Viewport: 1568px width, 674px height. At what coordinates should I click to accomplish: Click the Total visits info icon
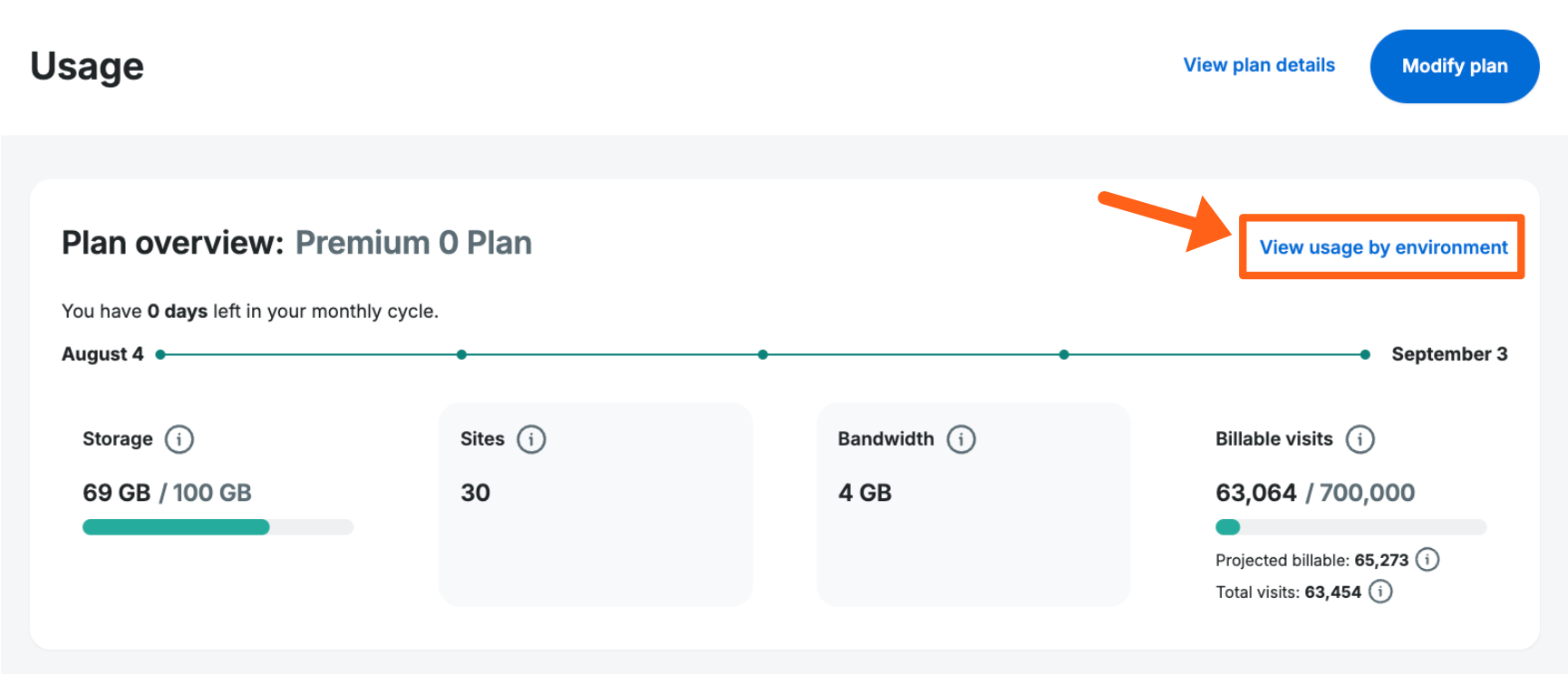(1380, 592)
